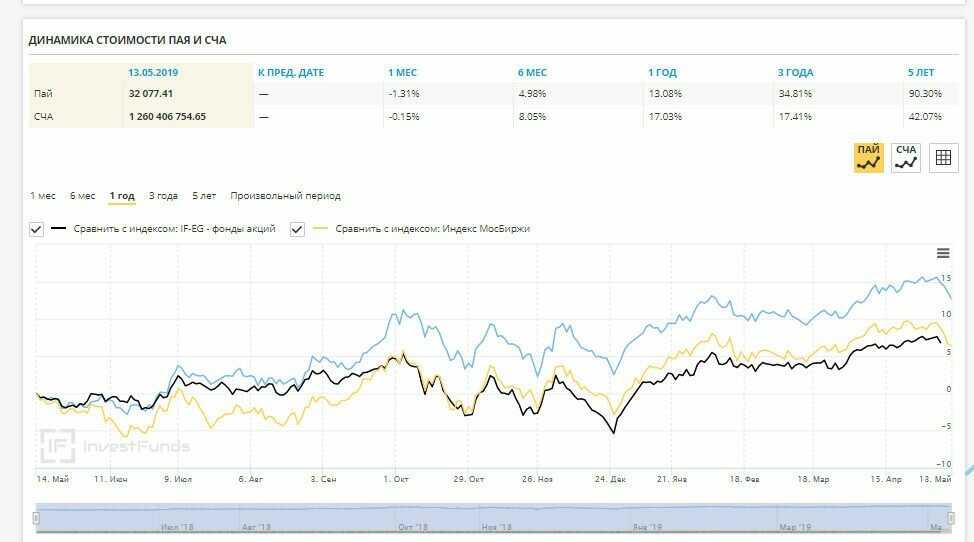The image size is (974, 542).
Task: Select the 6 мес period tab
Action: click(83, 196)
